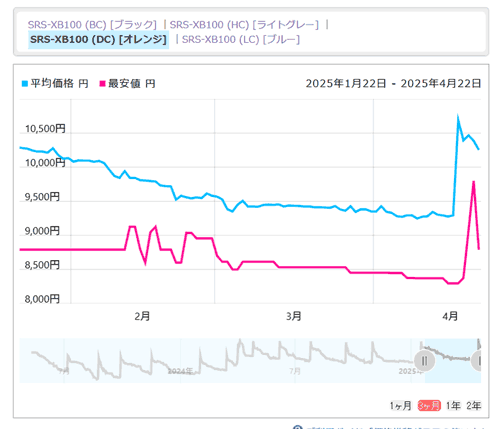
Task: Switch chart range to 1年
Action: [453, 406]
